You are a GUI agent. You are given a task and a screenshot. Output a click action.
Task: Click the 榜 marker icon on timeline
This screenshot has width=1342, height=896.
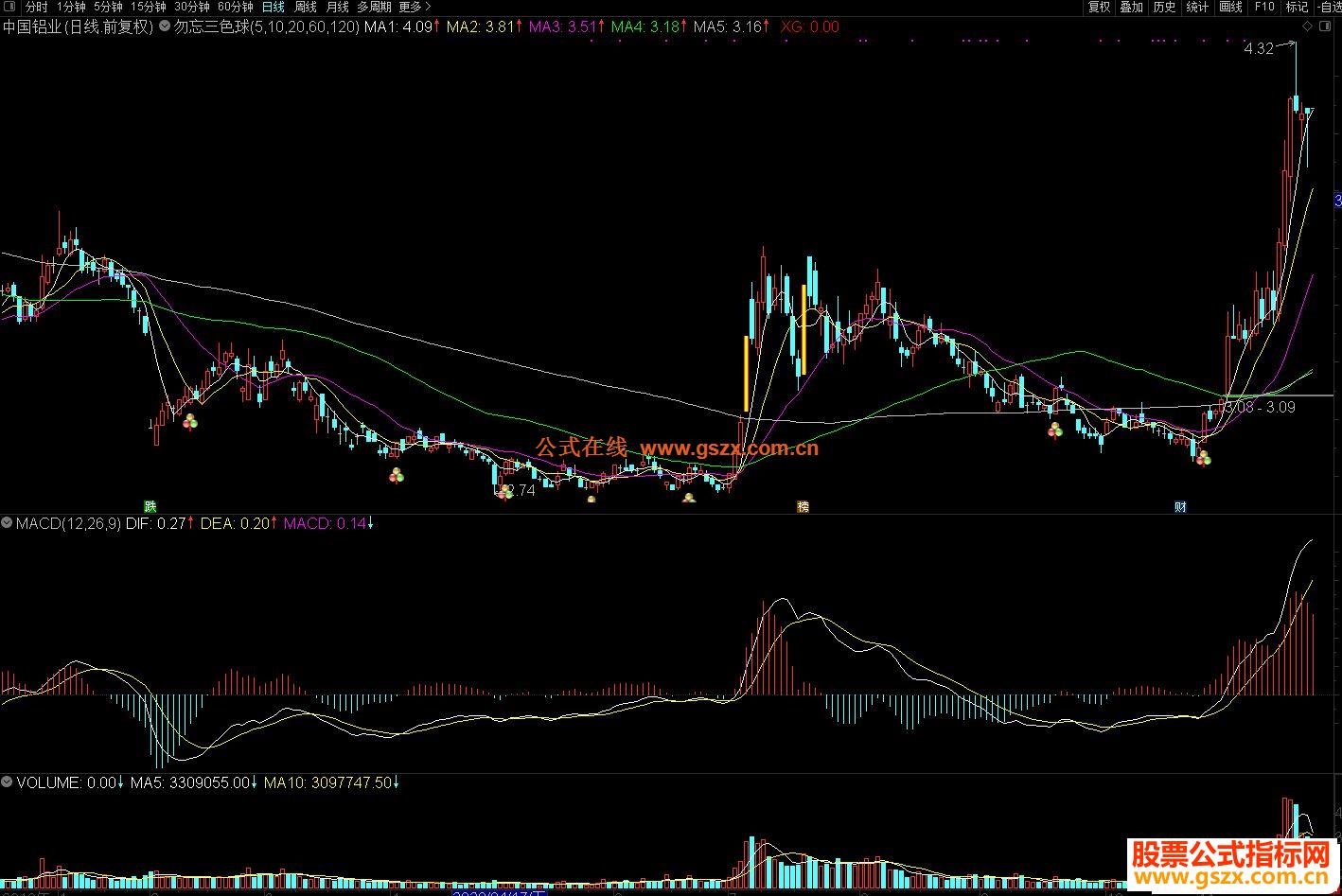[x=803, y=506]
